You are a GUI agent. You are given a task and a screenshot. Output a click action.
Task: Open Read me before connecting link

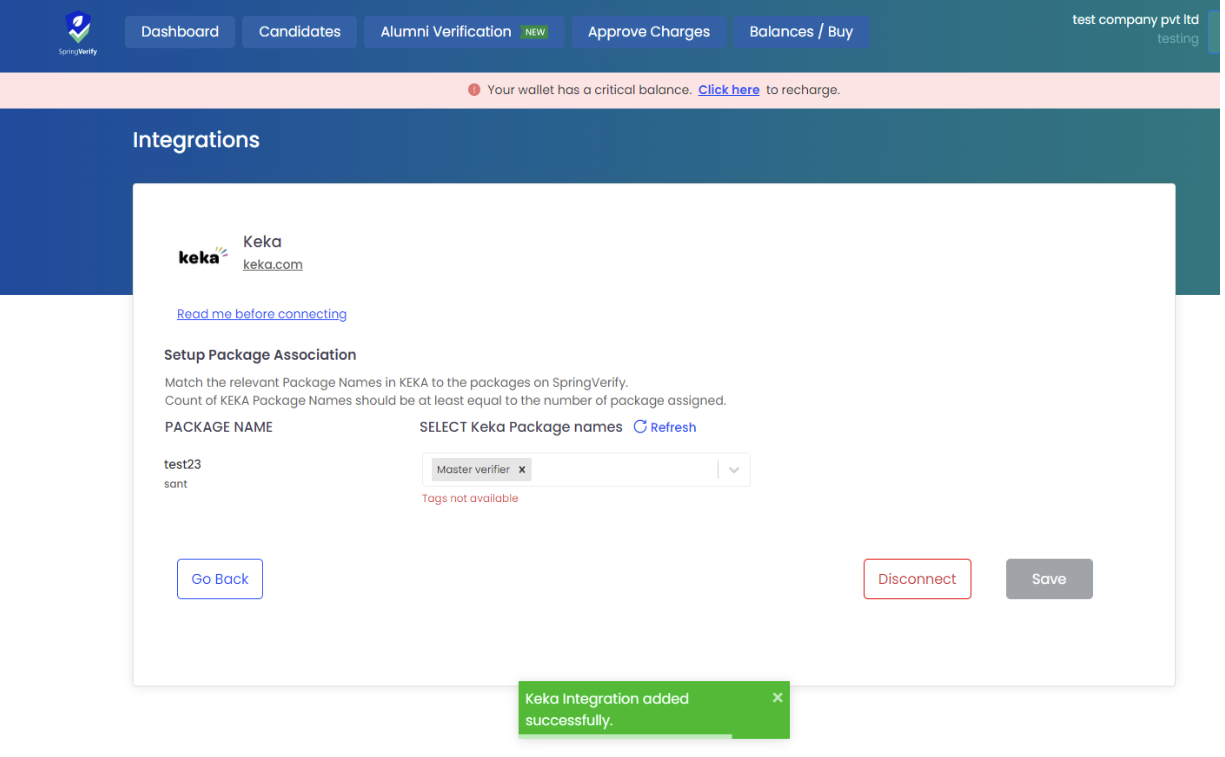click(261, 314)
